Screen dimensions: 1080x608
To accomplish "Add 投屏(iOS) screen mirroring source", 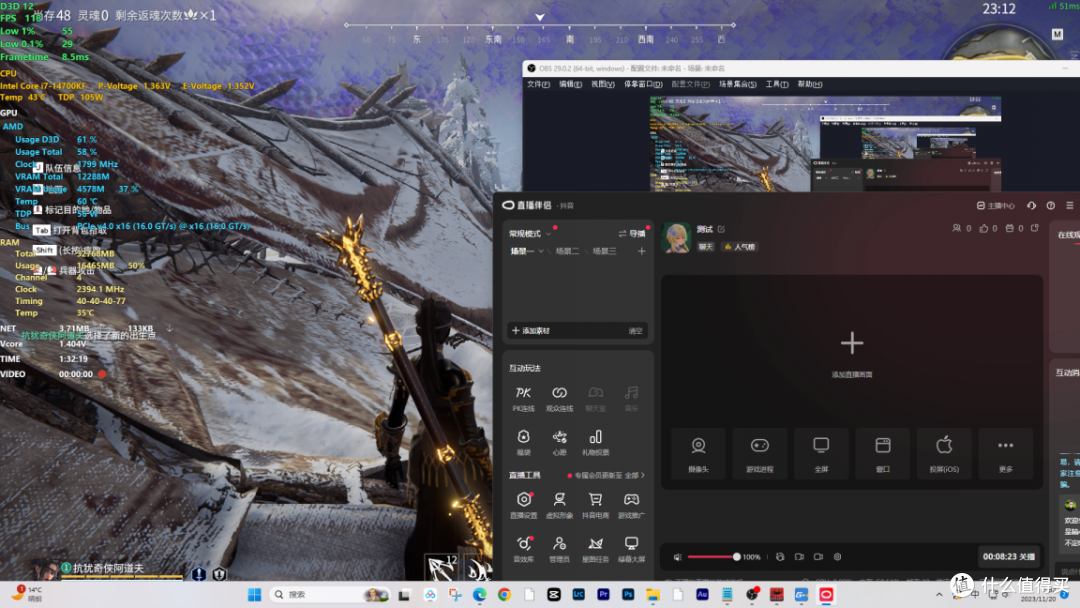I will pyautogui.click(x=944, y=452).
